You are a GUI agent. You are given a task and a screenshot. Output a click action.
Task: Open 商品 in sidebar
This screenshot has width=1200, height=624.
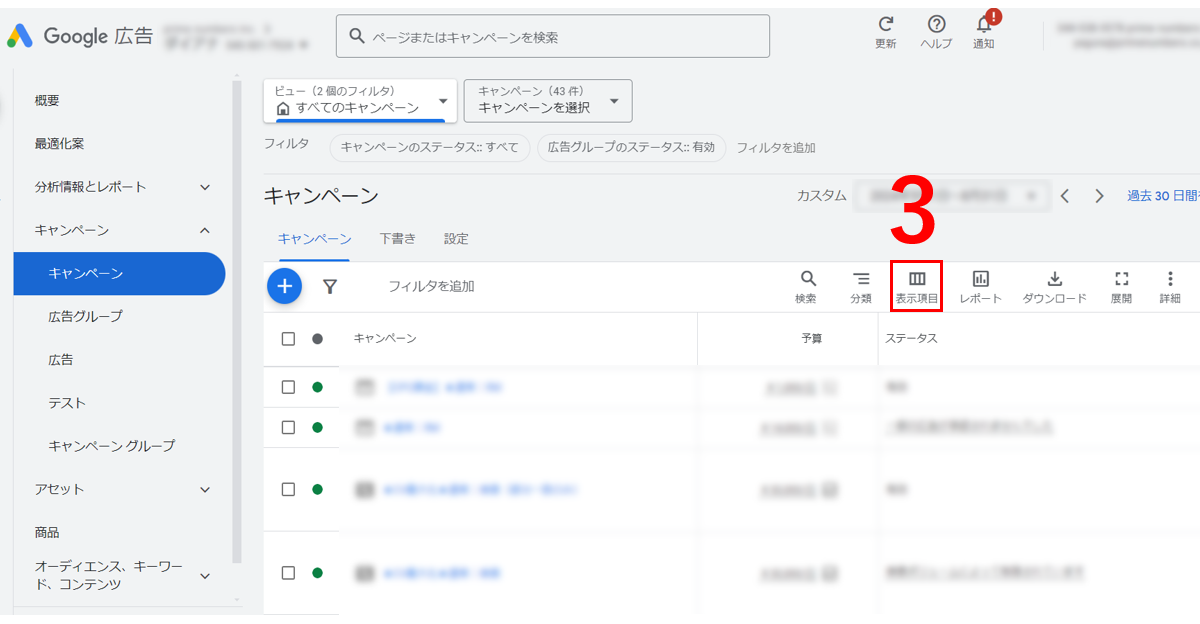tap(47, 532)
